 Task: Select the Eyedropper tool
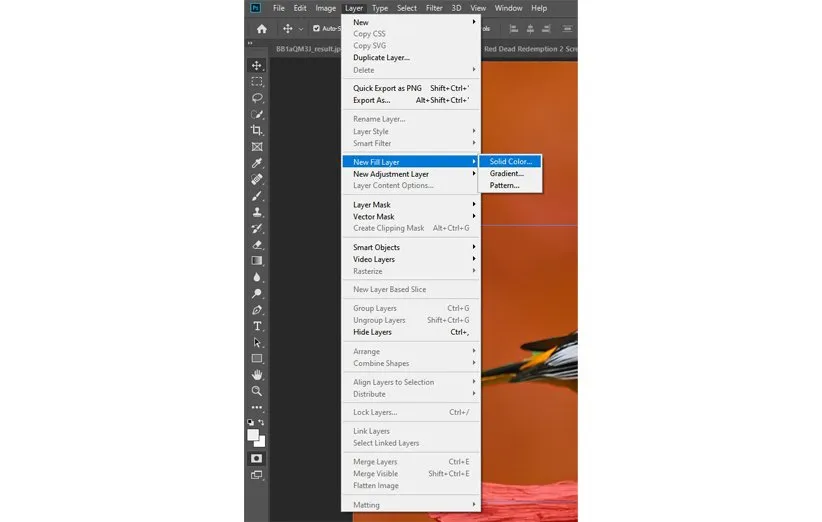click(x=257, y=163)
